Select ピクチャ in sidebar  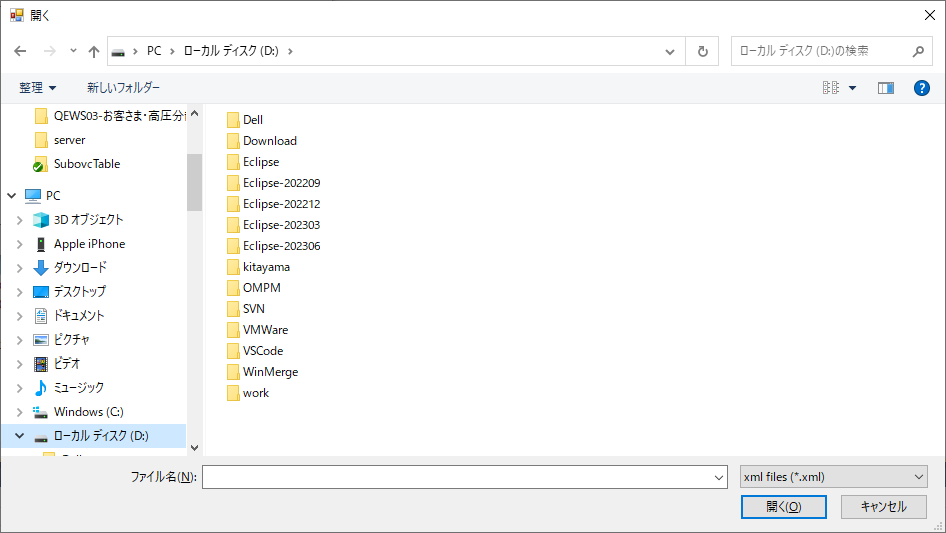pyautogui.click(x=71, y=340)
